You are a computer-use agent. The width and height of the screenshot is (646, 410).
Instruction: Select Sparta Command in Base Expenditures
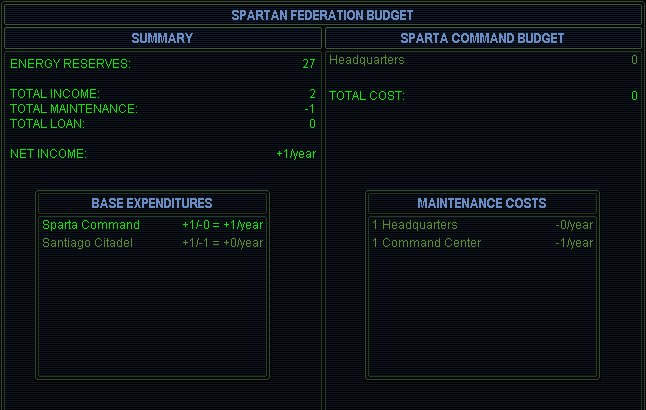pyautogui.click(x=84, y=225)
